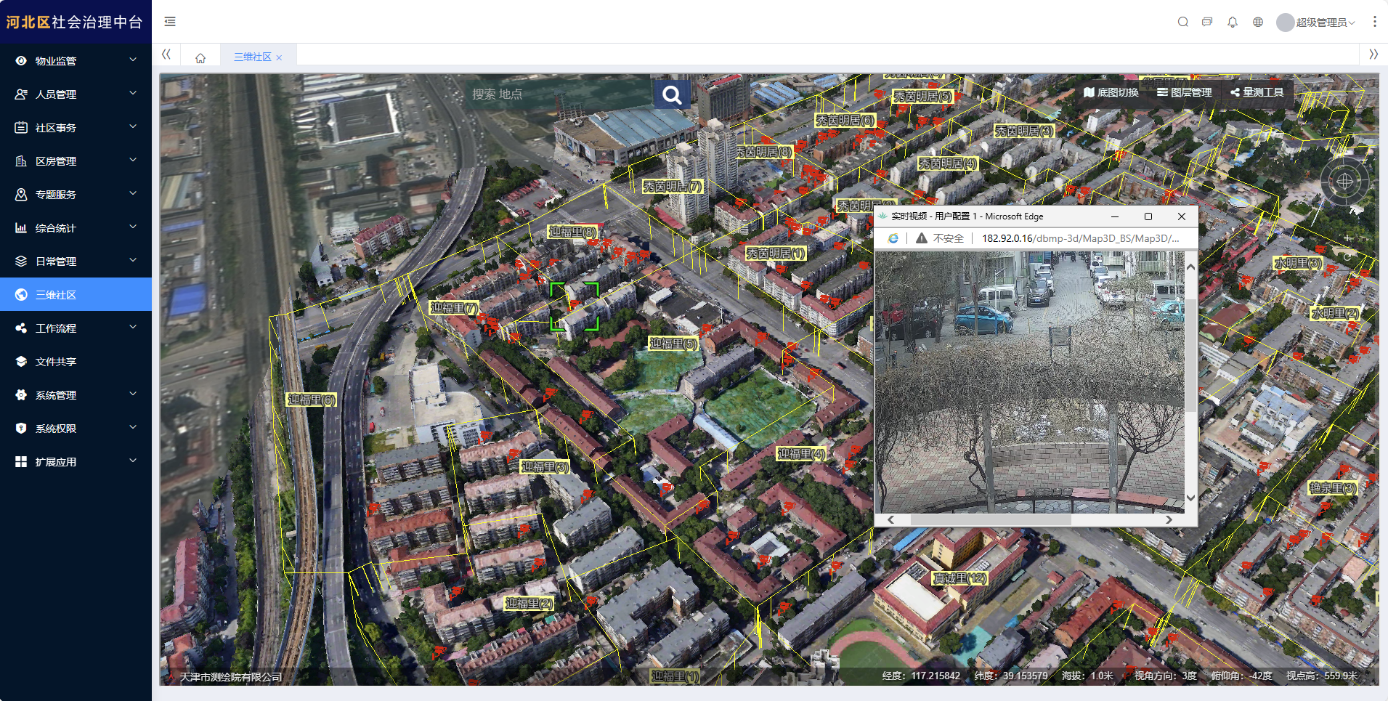Image resolution: width=1388 pixels, height=701 pixels.
Task: Click the map search magnifier button
Action: 672,95
